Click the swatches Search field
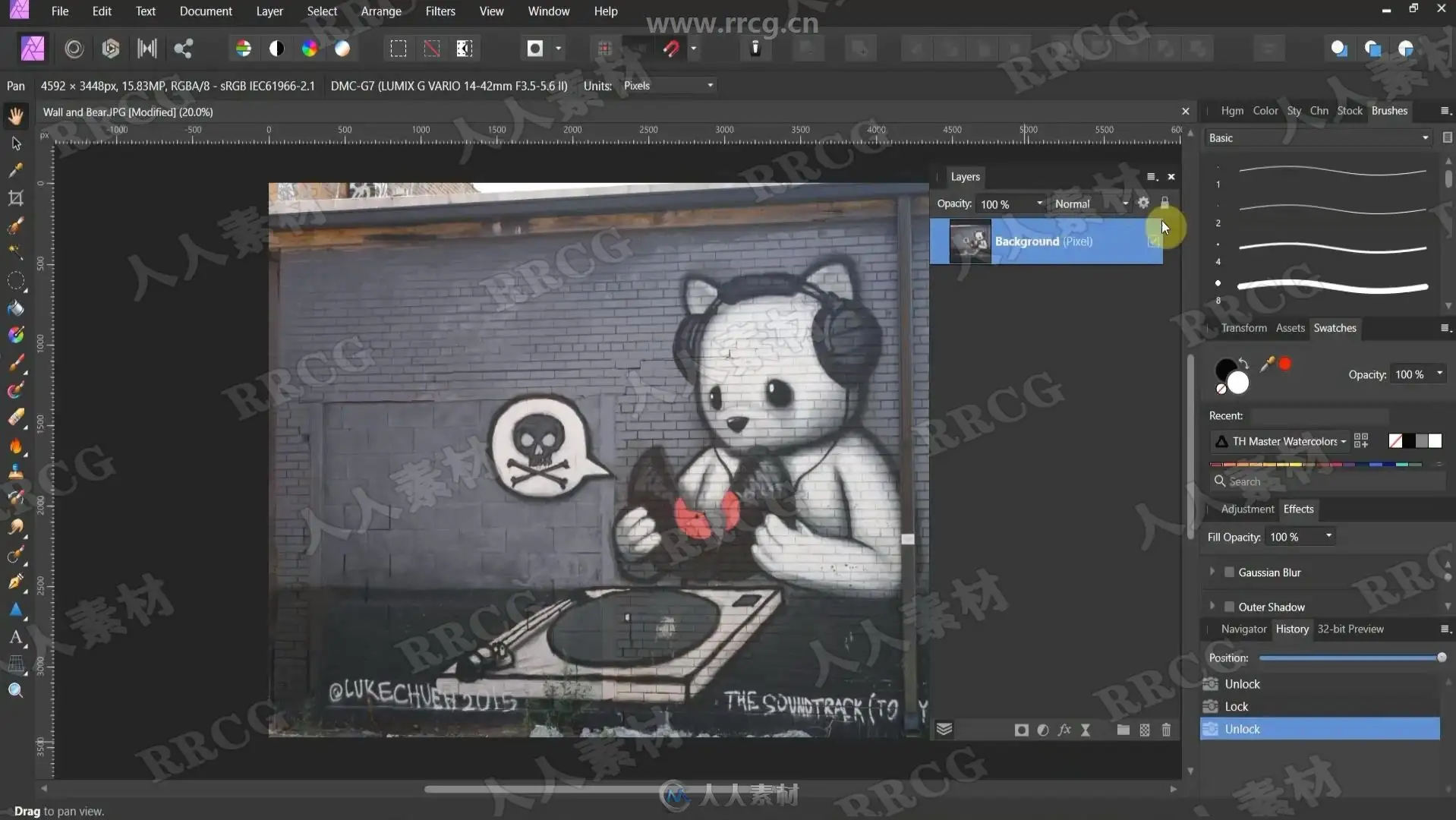This screenshot has width=1456, height=820. point(1328,481)
